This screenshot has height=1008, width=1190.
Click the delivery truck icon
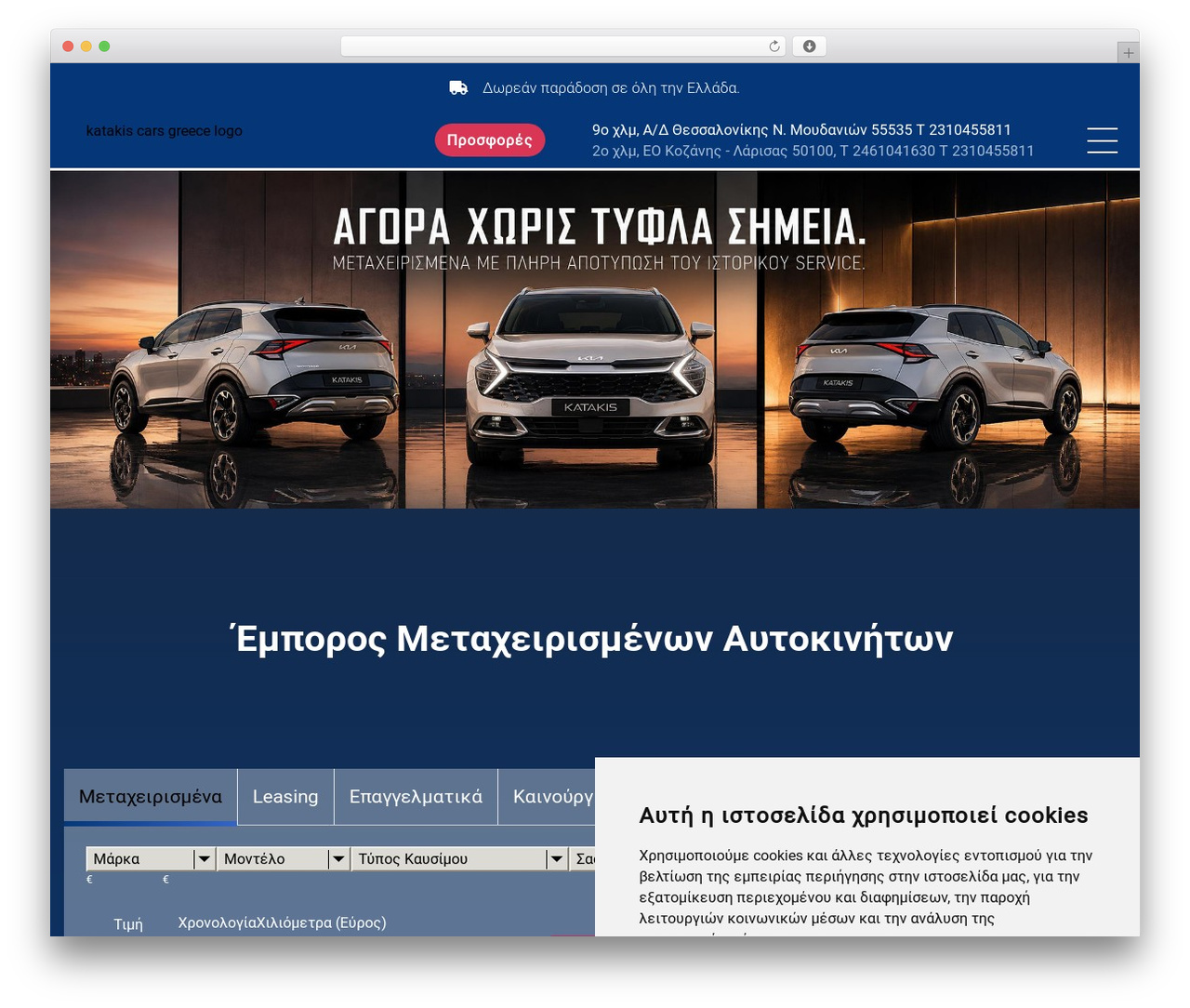tap(458, 87)
